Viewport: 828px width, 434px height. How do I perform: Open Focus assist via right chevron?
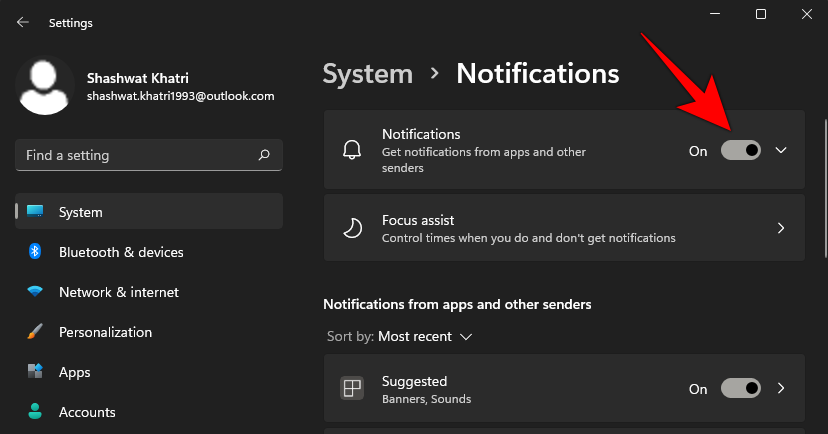(781, 228)
